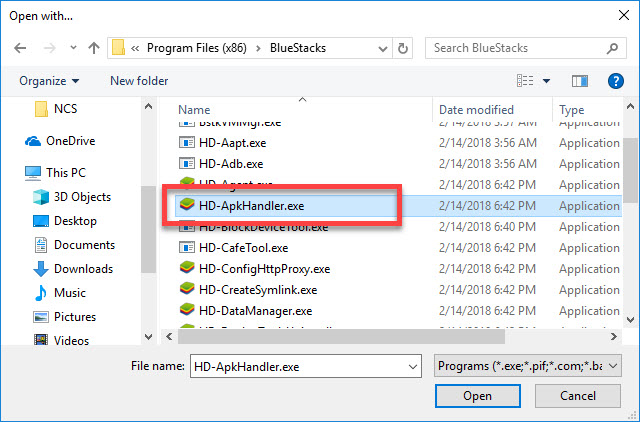This screenshot has width=640, height=422.
Task: Click BlueStacks icon of HD-ConfigHttpProxy.exe
Action: [187, 268]
